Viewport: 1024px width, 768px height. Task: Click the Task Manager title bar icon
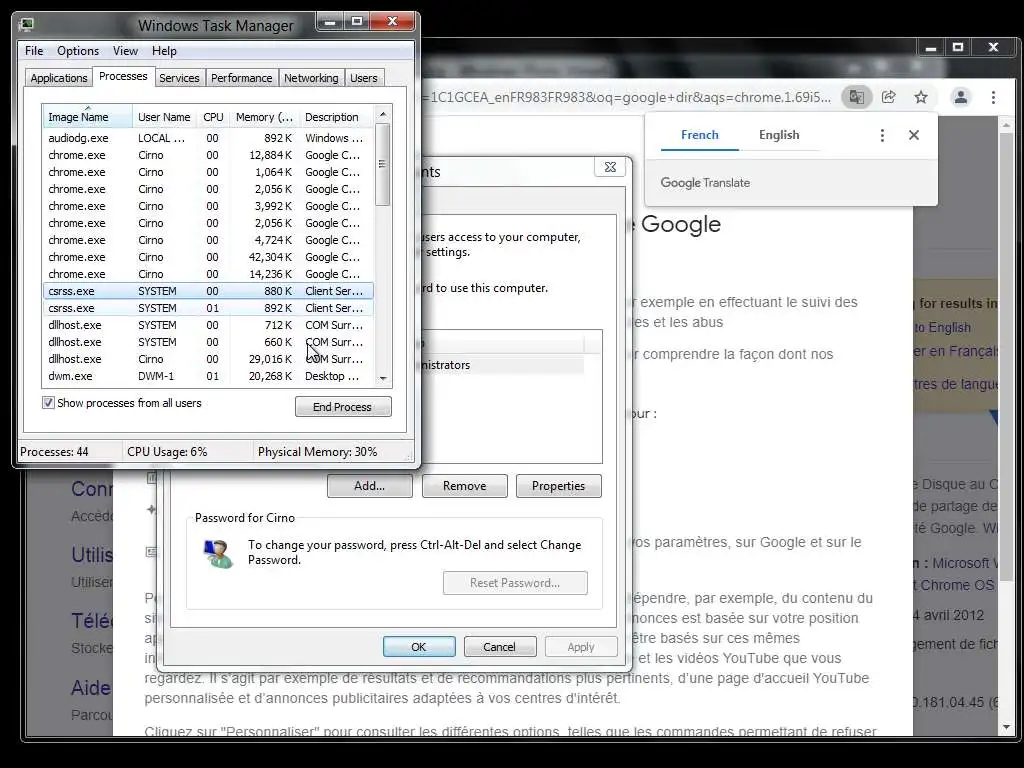pos(26,25)
